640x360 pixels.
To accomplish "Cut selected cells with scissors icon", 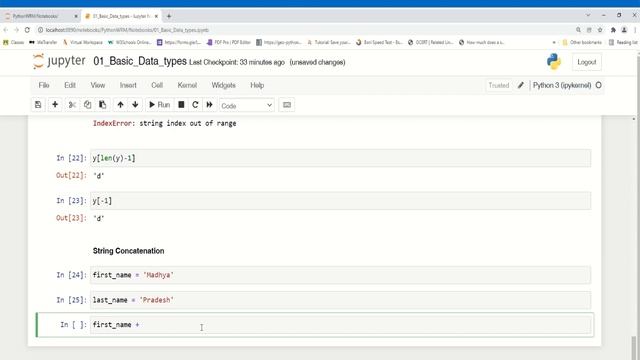I will coord(72,105).
